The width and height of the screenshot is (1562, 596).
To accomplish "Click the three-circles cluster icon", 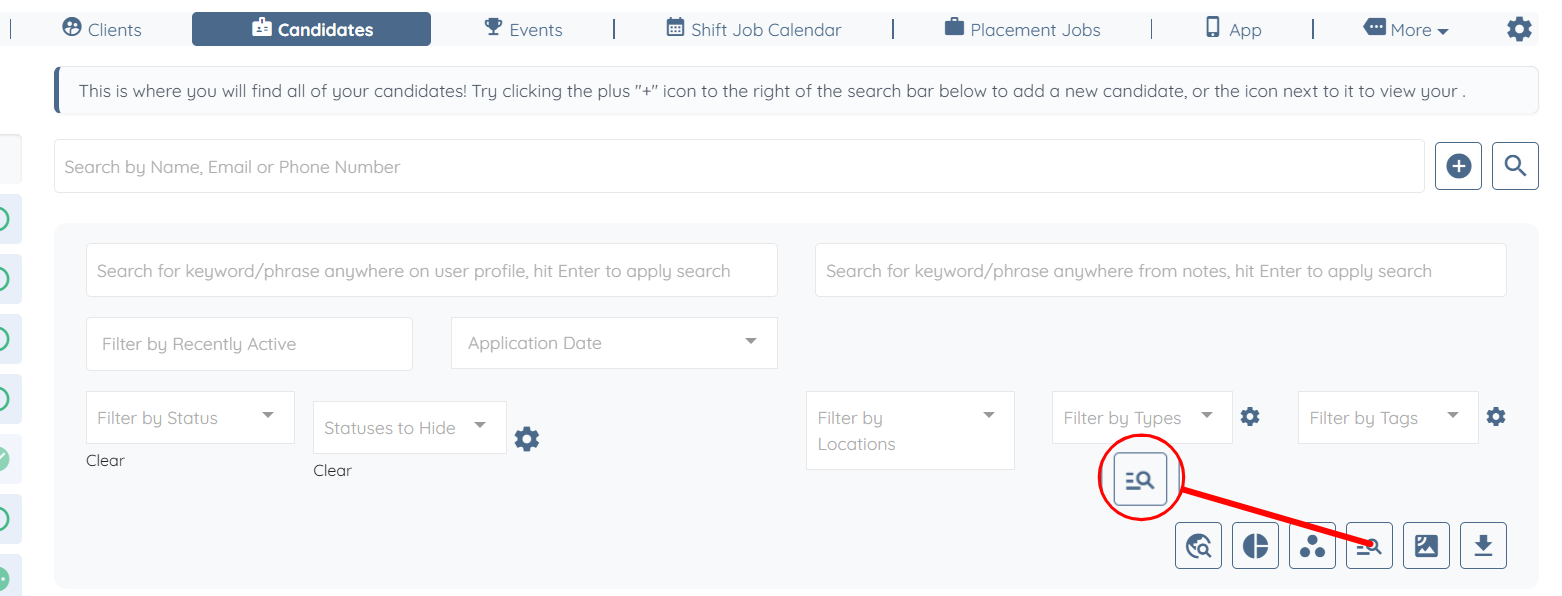I will point(1312,546).
